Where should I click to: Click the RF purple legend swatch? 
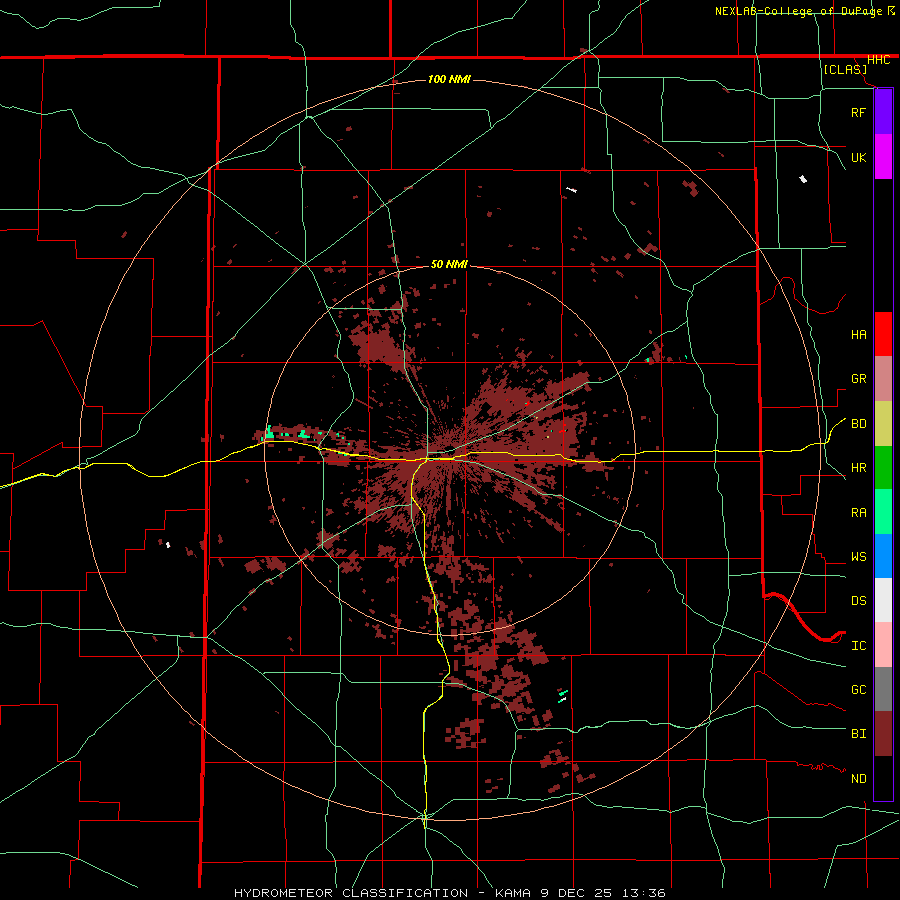pyautogui.click(x=883, y=112)
